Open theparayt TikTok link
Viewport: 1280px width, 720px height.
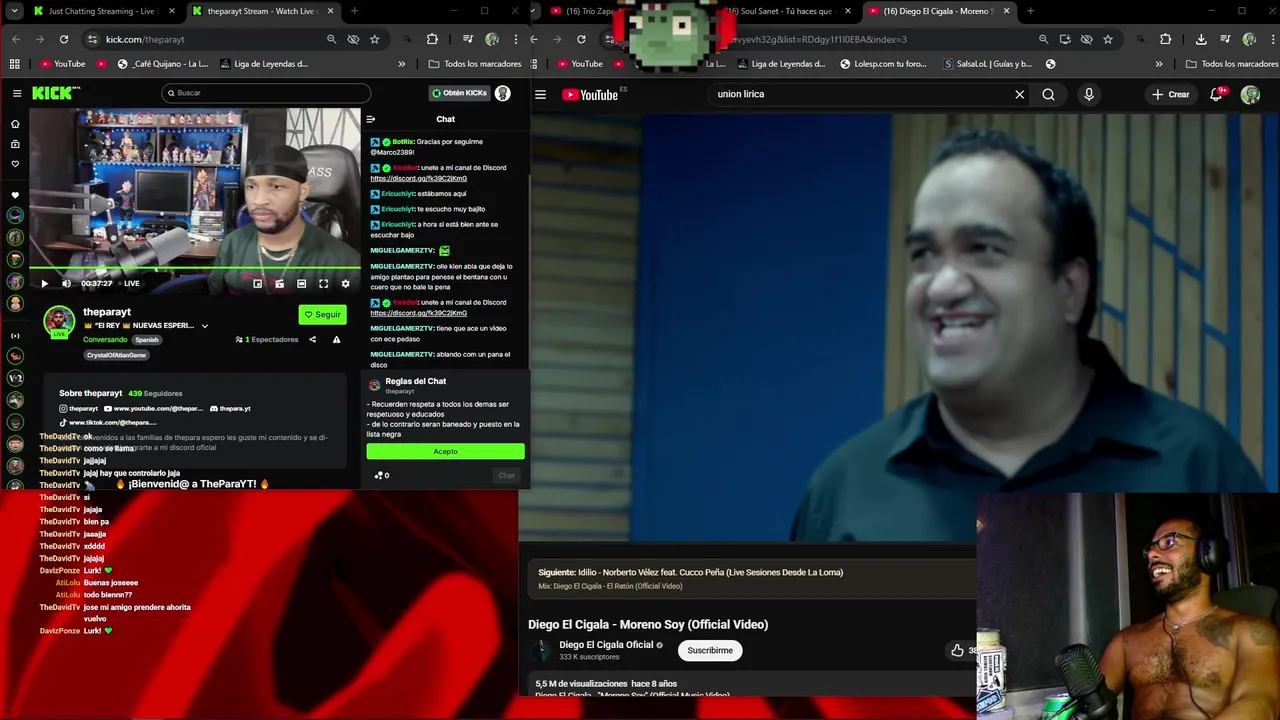[108, 422]
